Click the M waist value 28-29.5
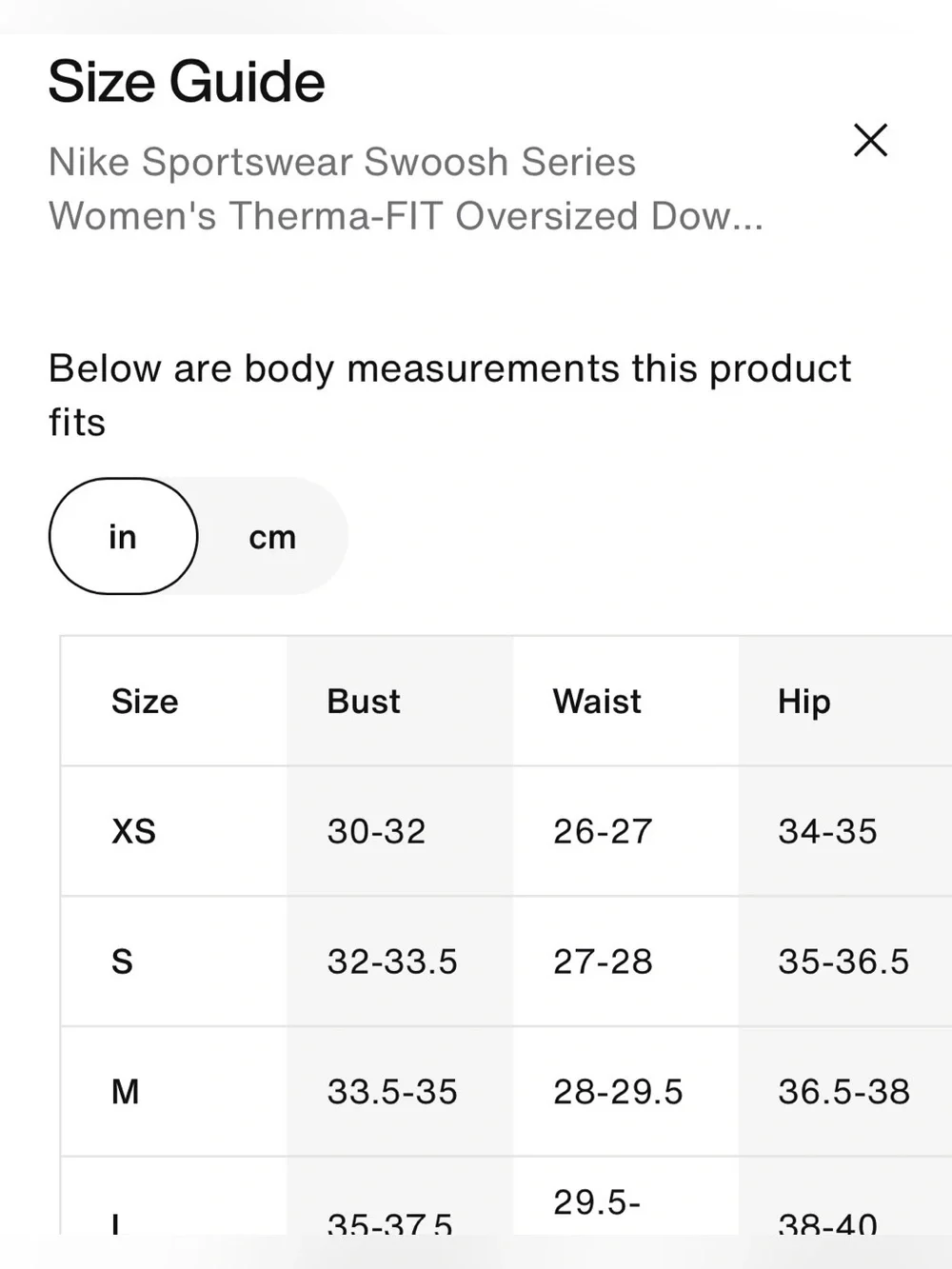Screen dimensions: 952x1269 click(x=618, y=1091)
